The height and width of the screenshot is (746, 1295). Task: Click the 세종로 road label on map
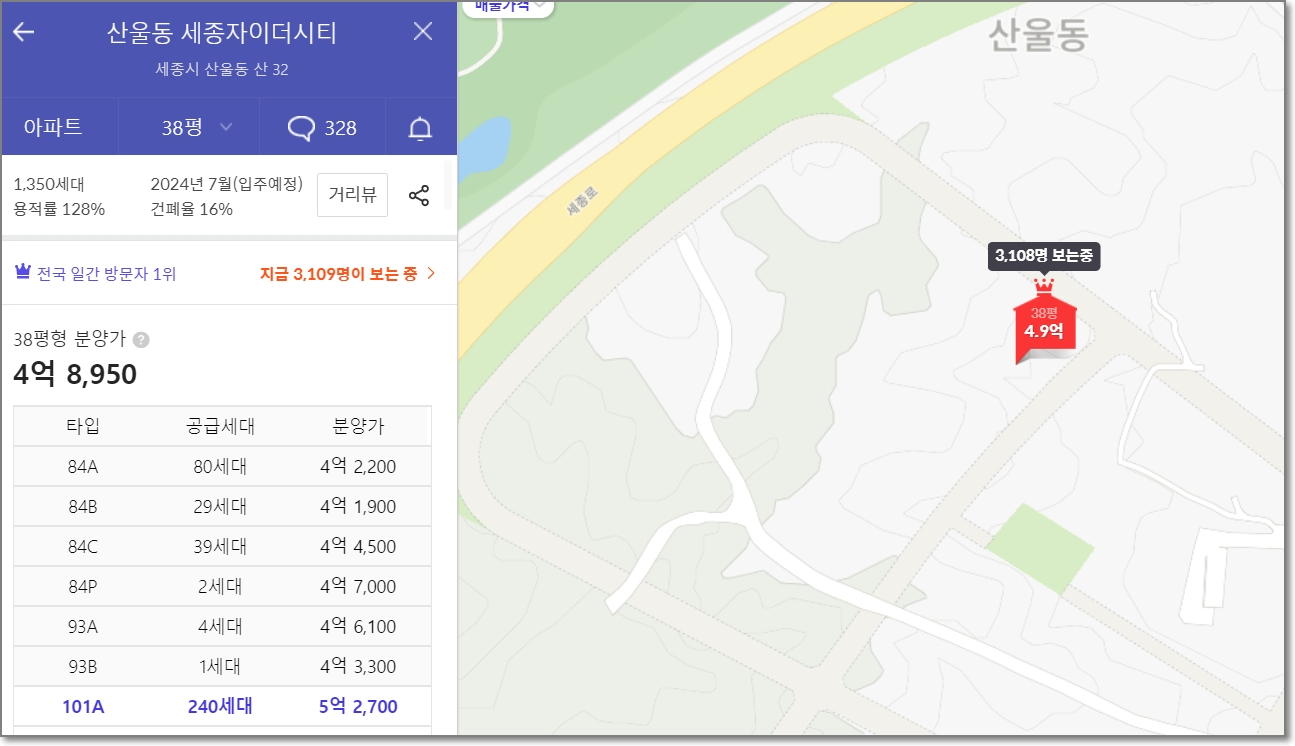click(580, 203)
